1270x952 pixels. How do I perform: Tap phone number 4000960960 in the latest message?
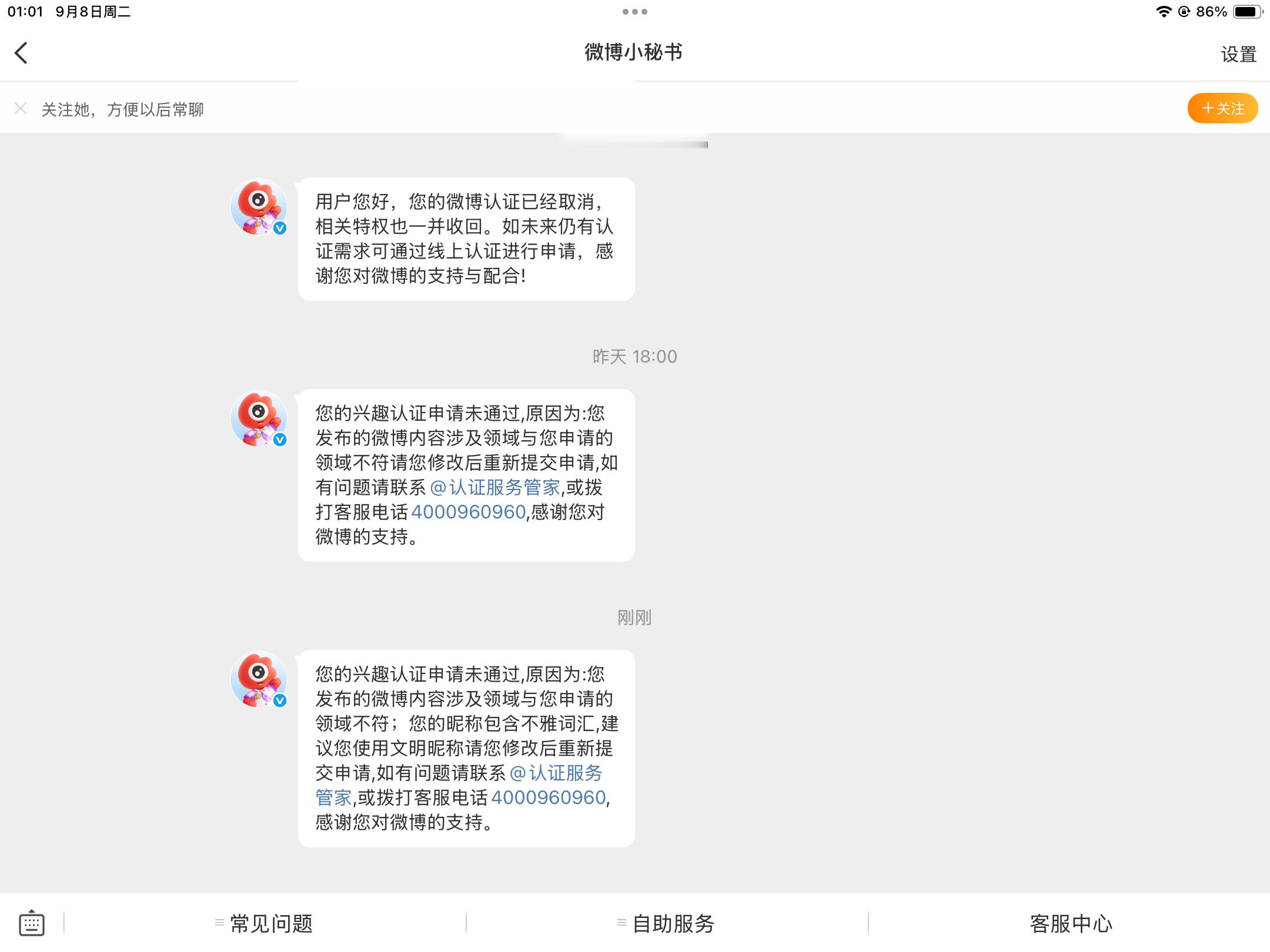pyautogui.click(x=548, y=797)
